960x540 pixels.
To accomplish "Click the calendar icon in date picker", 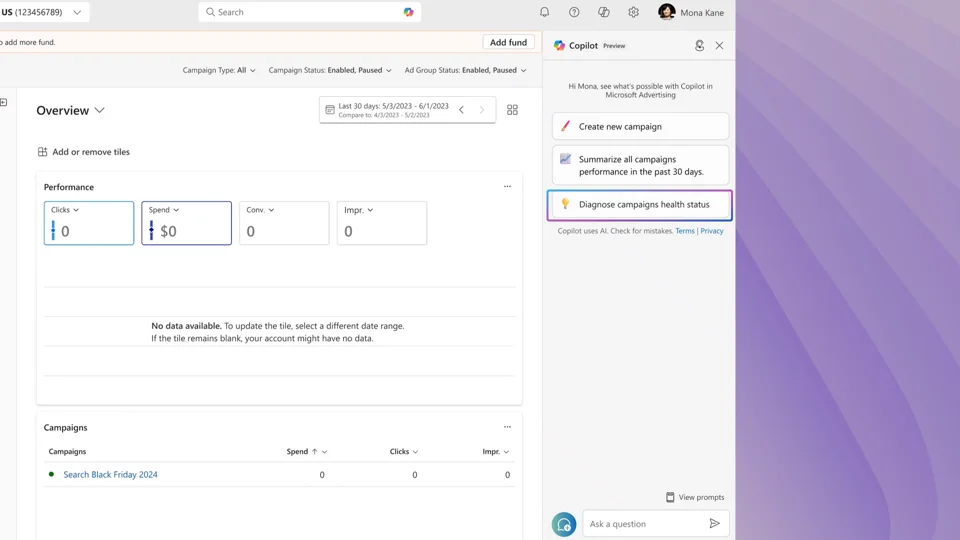I will (x=330, y=110).
